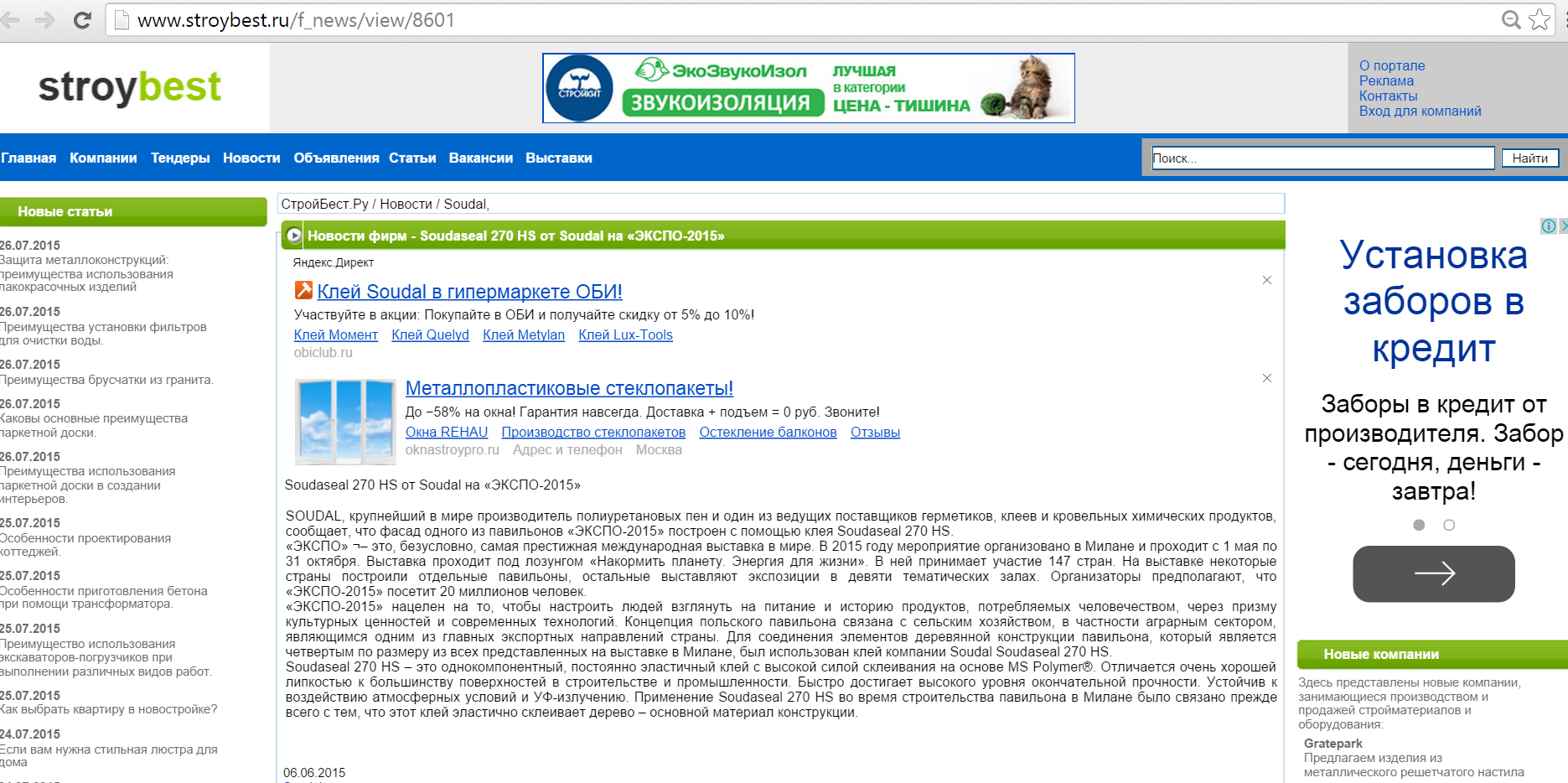
Task: Open the Gratepark company link
Action: (x=1333, y=744)
